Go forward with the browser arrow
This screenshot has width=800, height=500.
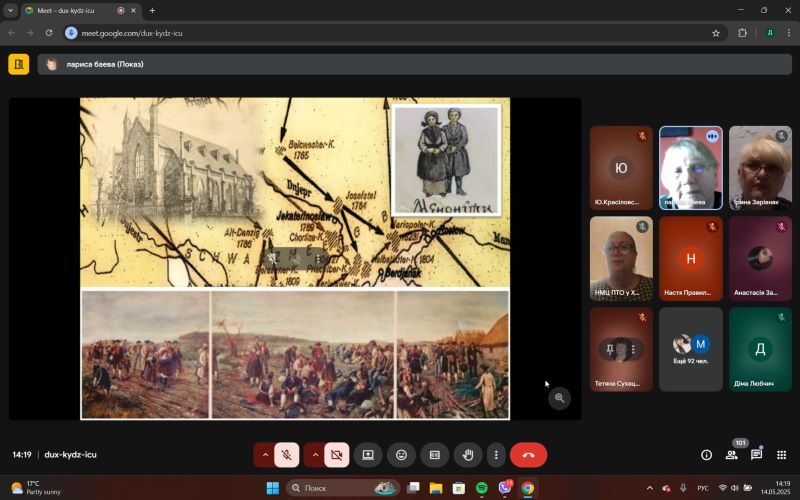pyautogui.click(x=30, y=33)
